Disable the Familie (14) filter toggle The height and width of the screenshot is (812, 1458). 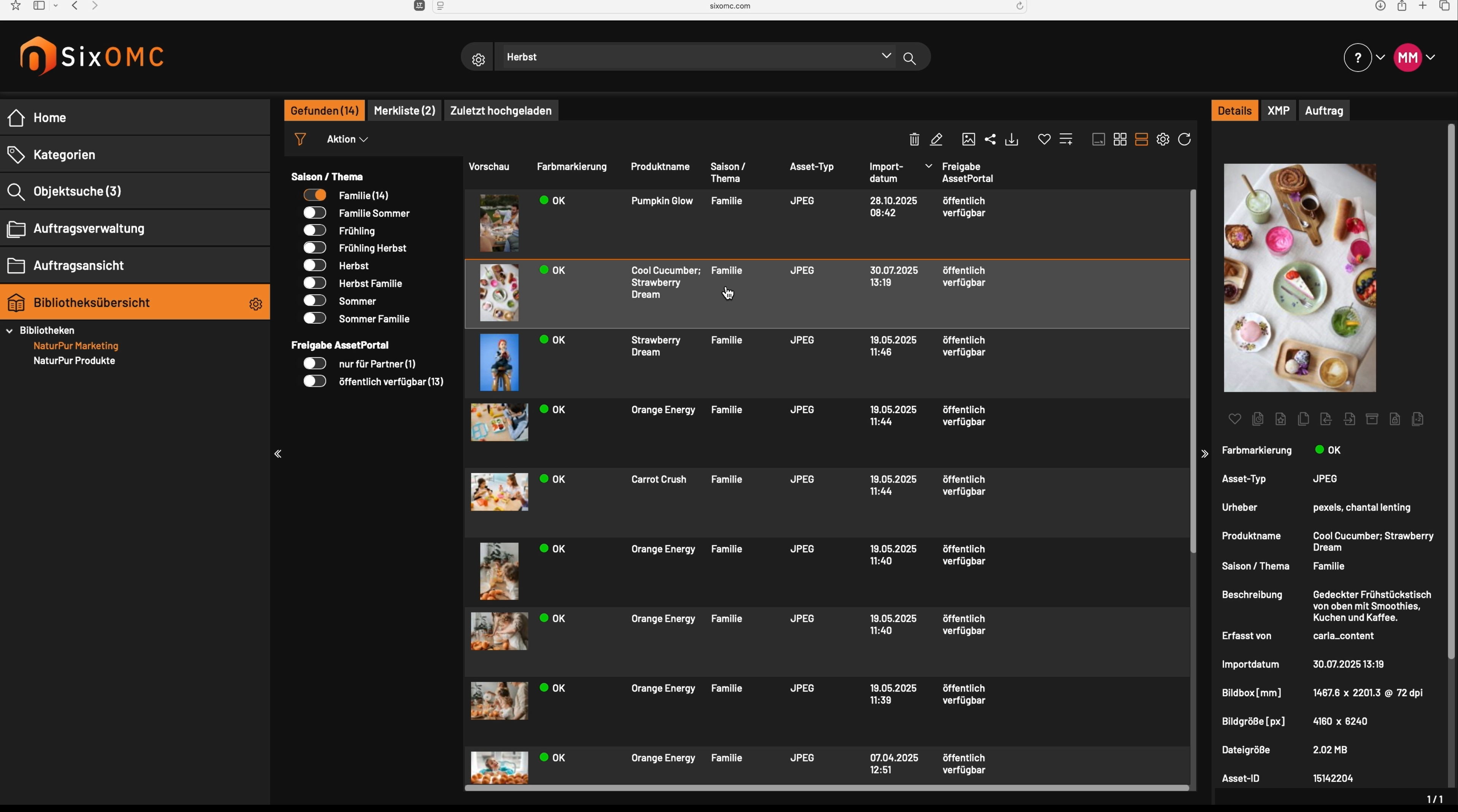pos(315,195)
